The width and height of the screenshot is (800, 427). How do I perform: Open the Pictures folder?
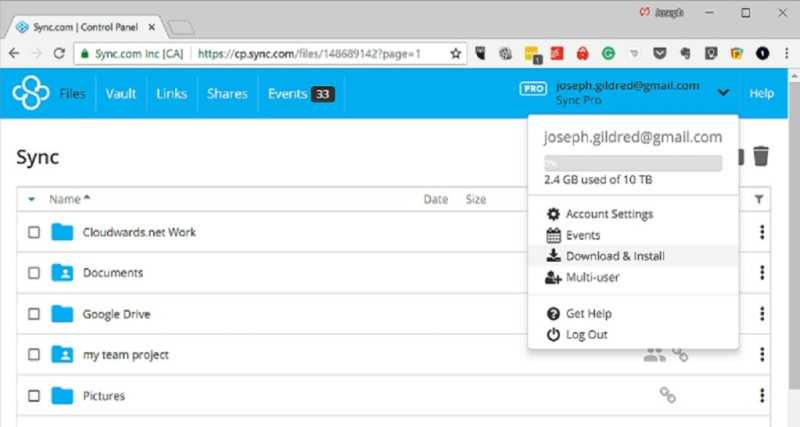click(x=104, y=396)
